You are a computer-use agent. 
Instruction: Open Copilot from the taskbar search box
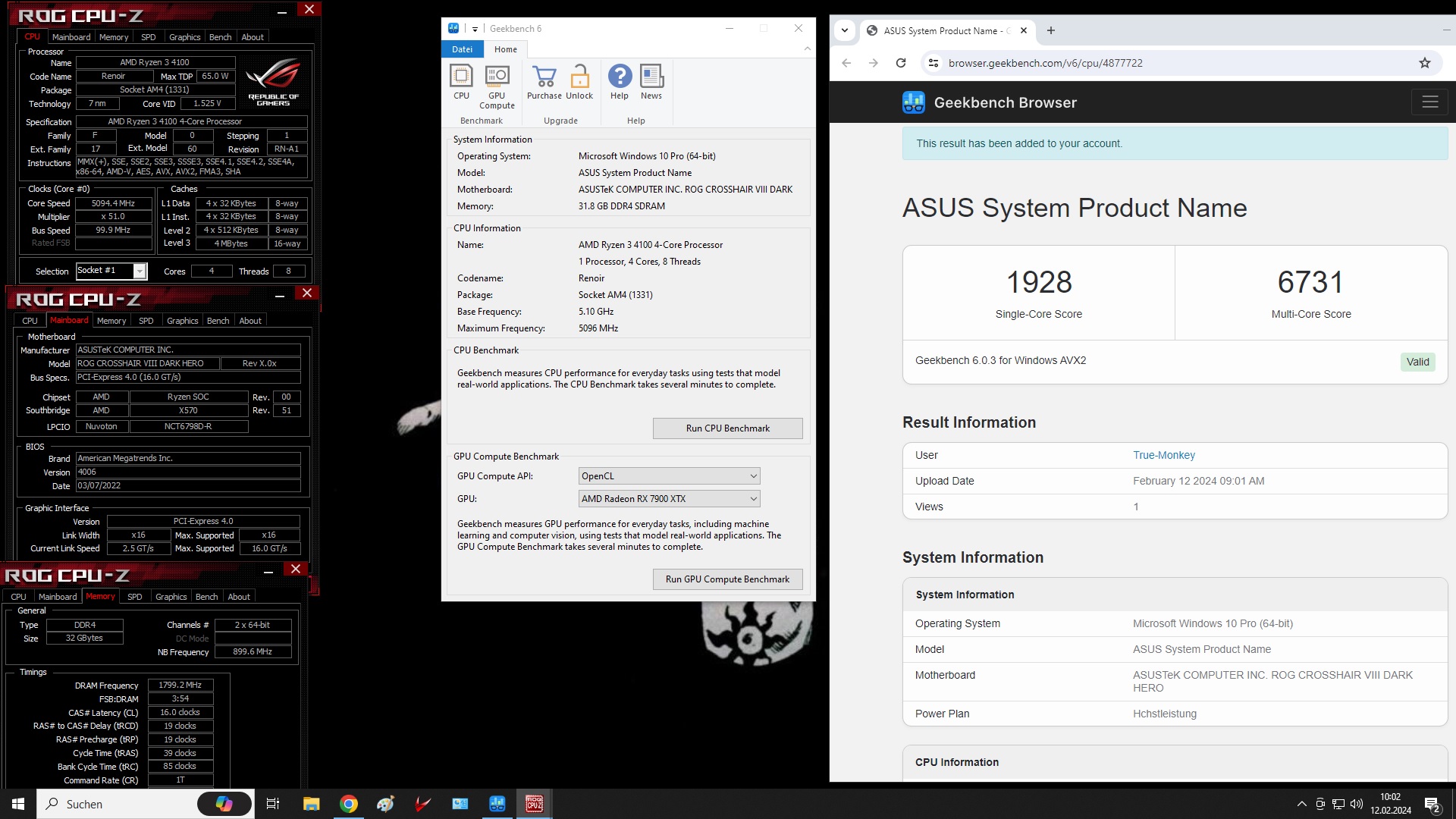point(224,804)
